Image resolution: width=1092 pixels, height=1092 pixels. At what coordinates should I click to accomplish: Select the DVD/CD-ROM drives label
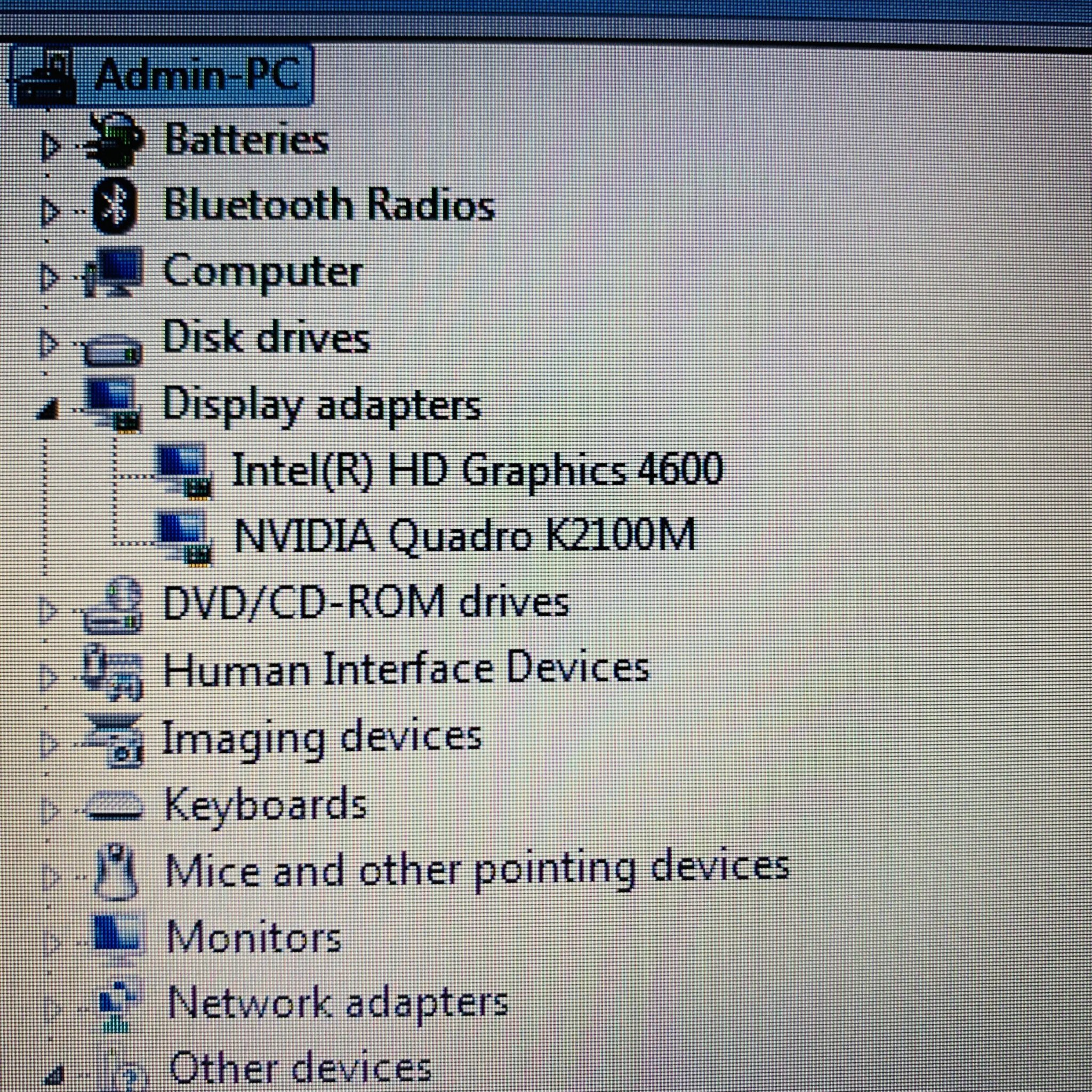365,603
